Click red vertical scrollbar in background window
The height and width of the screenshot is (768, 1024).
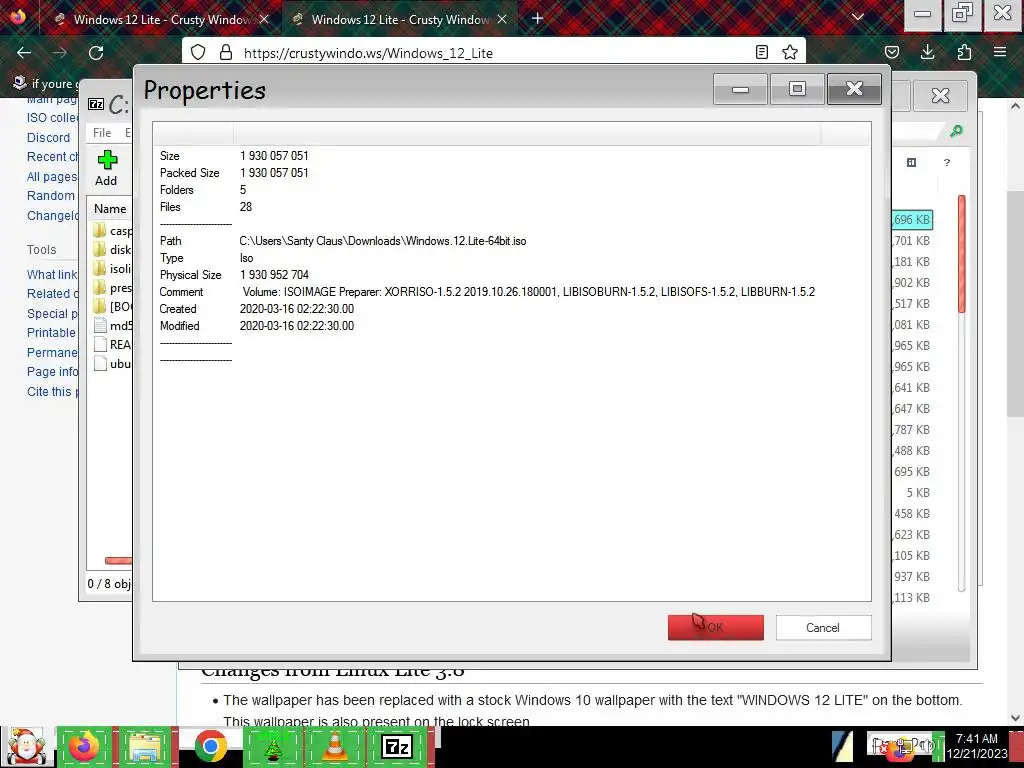tap(961, 253)
